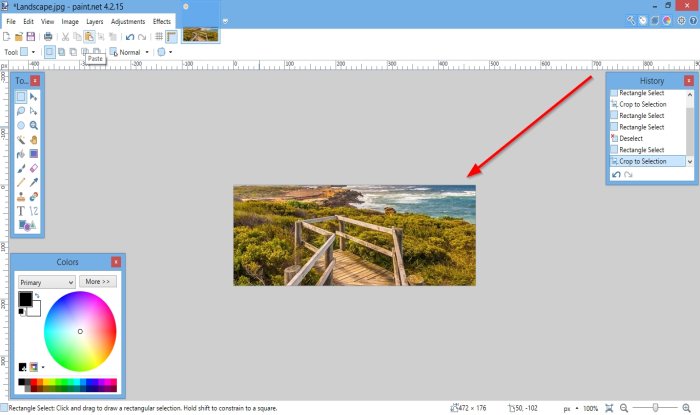Click Undo arrow in History panel
700x415 pixels.
click(617, 174)
